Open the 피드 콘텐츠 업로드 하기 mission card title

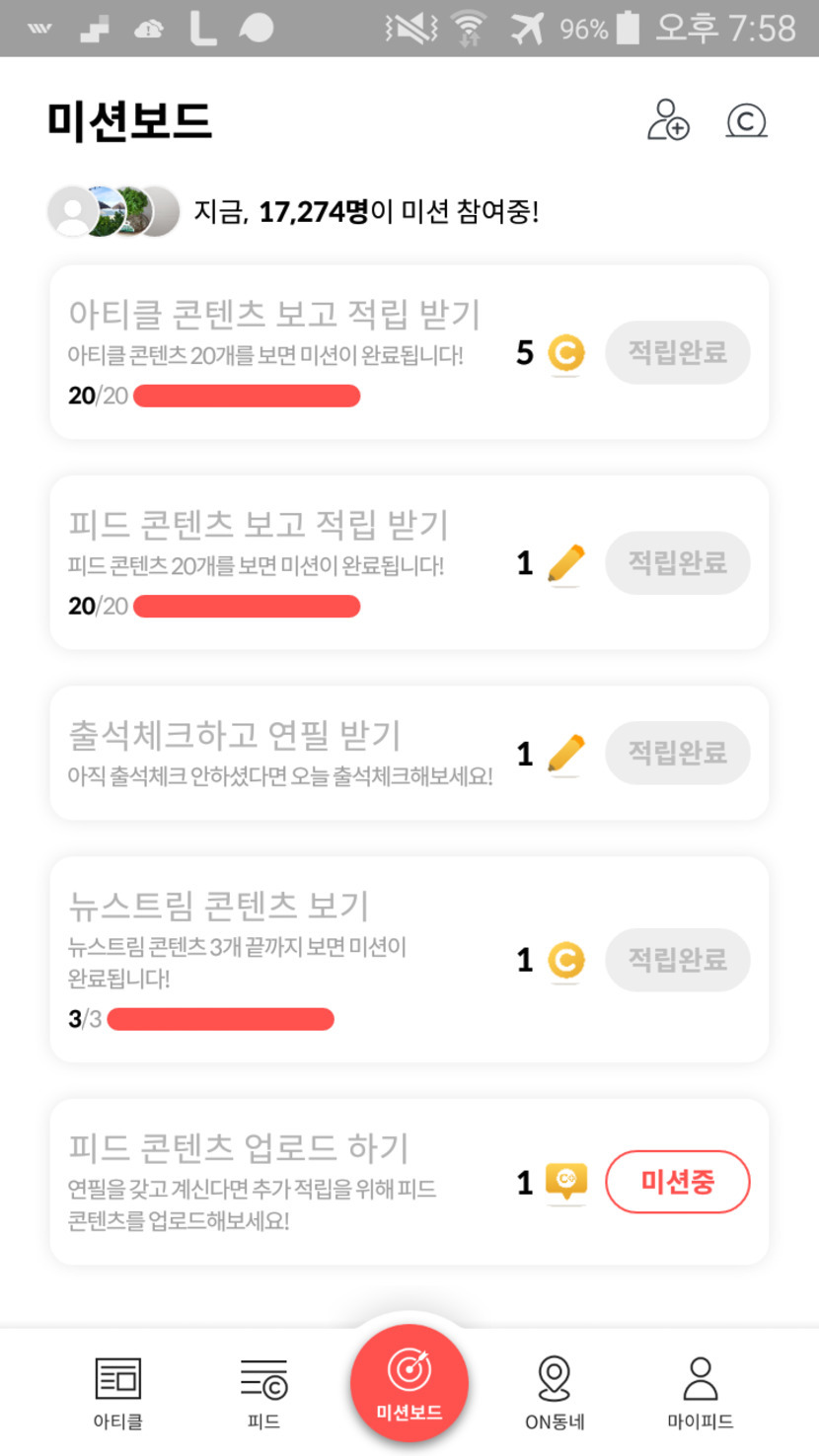click(238, 1147)
